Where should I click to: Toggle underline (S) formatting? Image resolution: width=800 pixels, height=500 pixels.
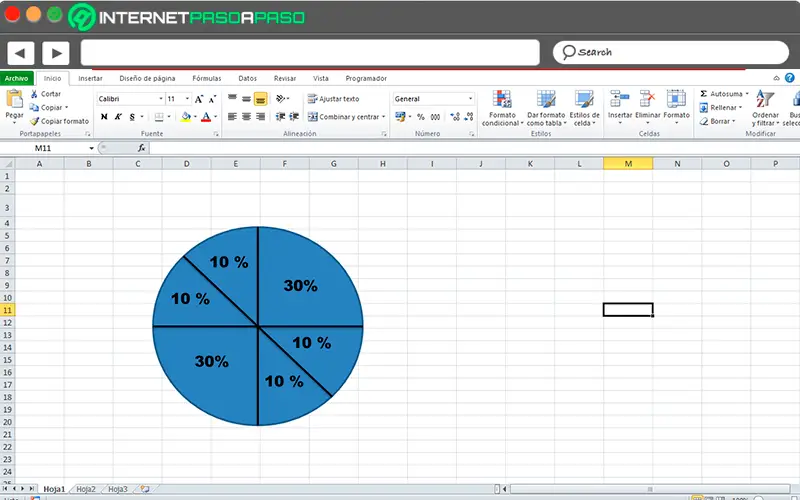[x=132, y=117]
